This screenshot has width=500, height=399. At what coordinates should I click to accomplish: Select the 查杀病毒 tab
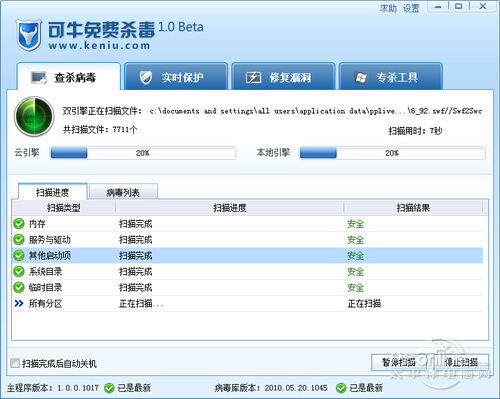[69, 76]
